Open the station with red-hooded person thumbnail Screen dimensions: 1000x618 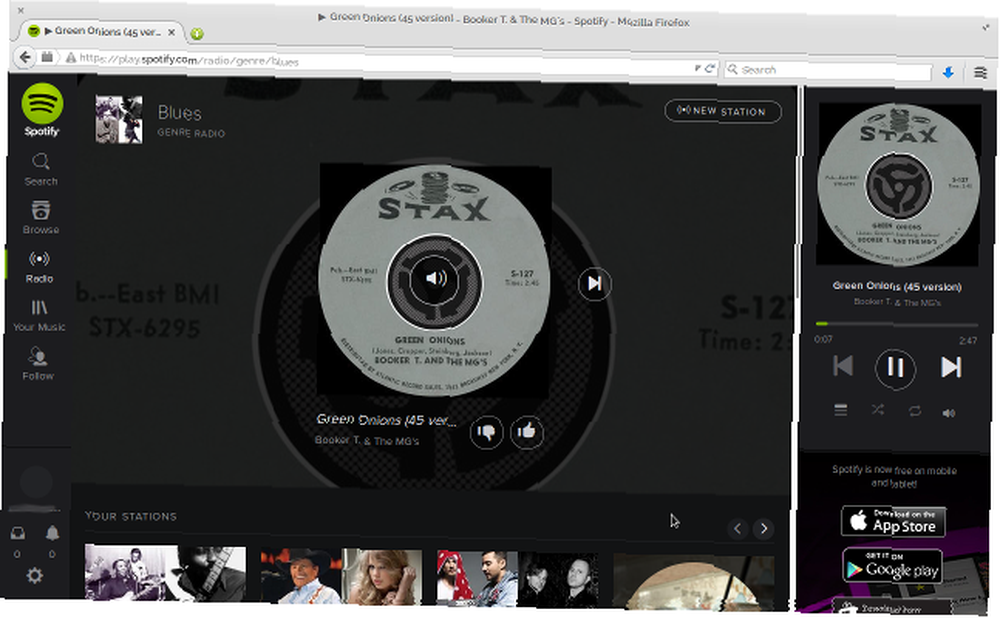click(x=517, y=580)
